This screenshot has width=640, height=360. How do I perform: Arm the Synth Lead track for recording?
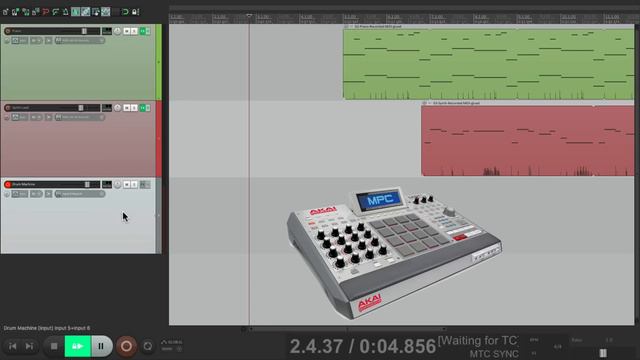7,108
